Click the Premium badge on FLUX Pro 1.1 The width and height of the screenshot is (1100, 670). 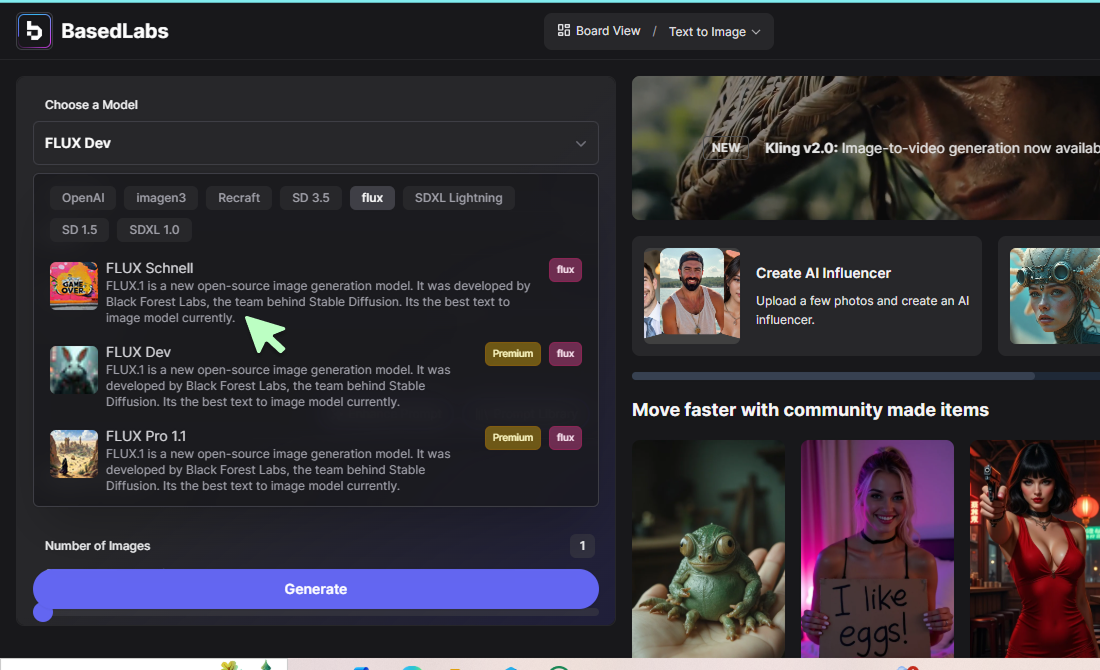[513, 438]
